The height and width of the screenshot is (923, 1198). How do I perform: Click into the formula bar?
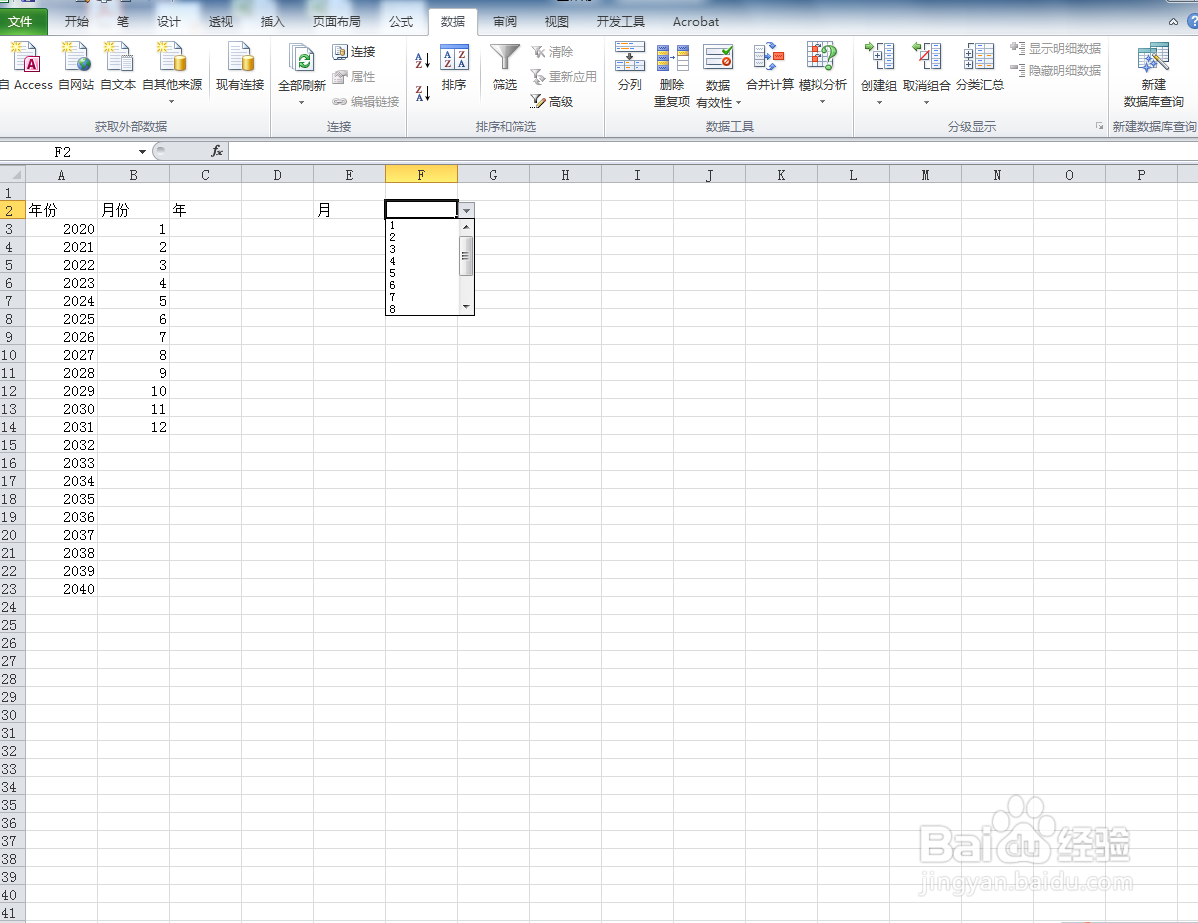coord(712,151)
